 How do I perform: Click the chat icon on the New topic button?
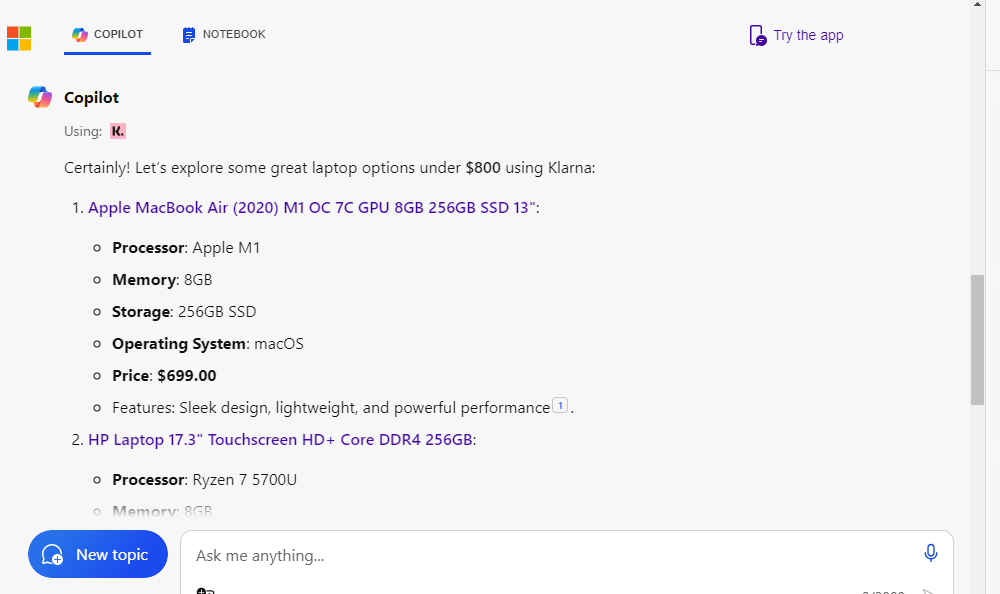tap(52, 554)
